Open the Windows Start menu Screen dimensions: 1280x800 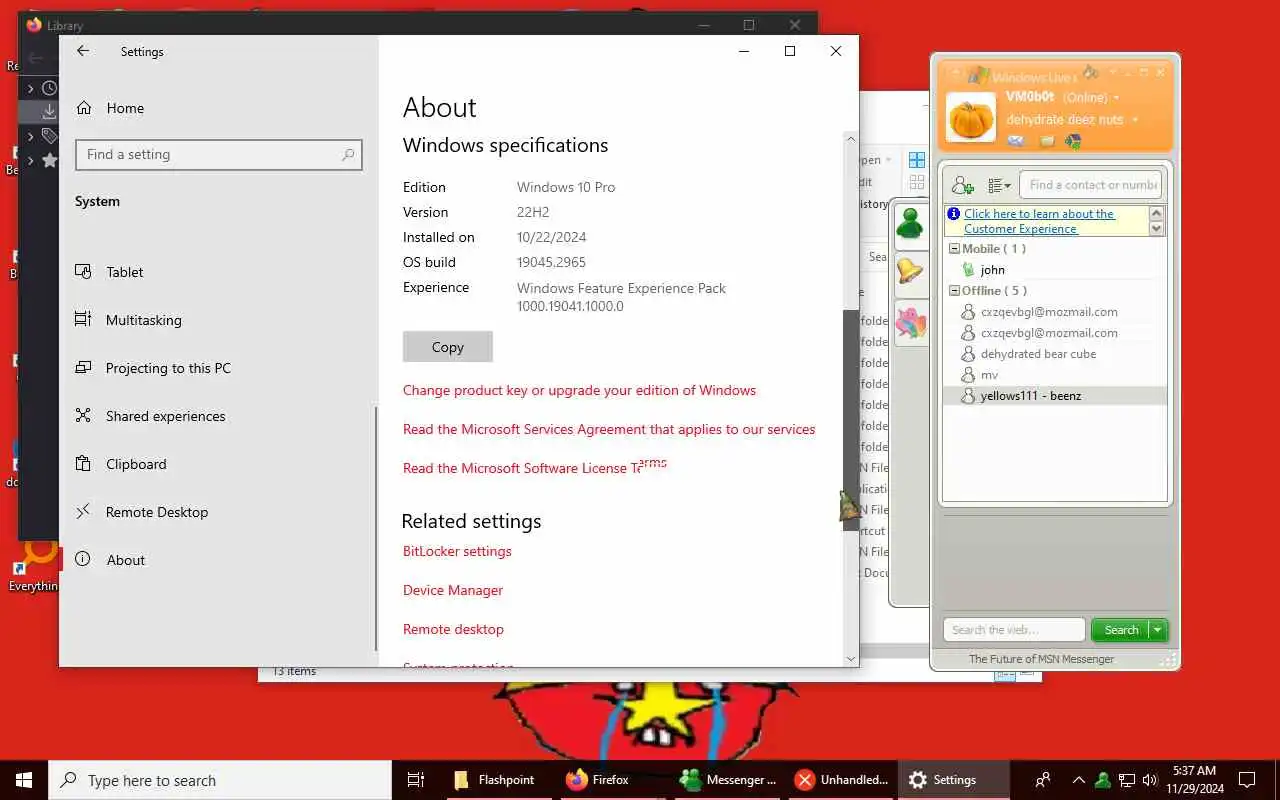(24, 780)
